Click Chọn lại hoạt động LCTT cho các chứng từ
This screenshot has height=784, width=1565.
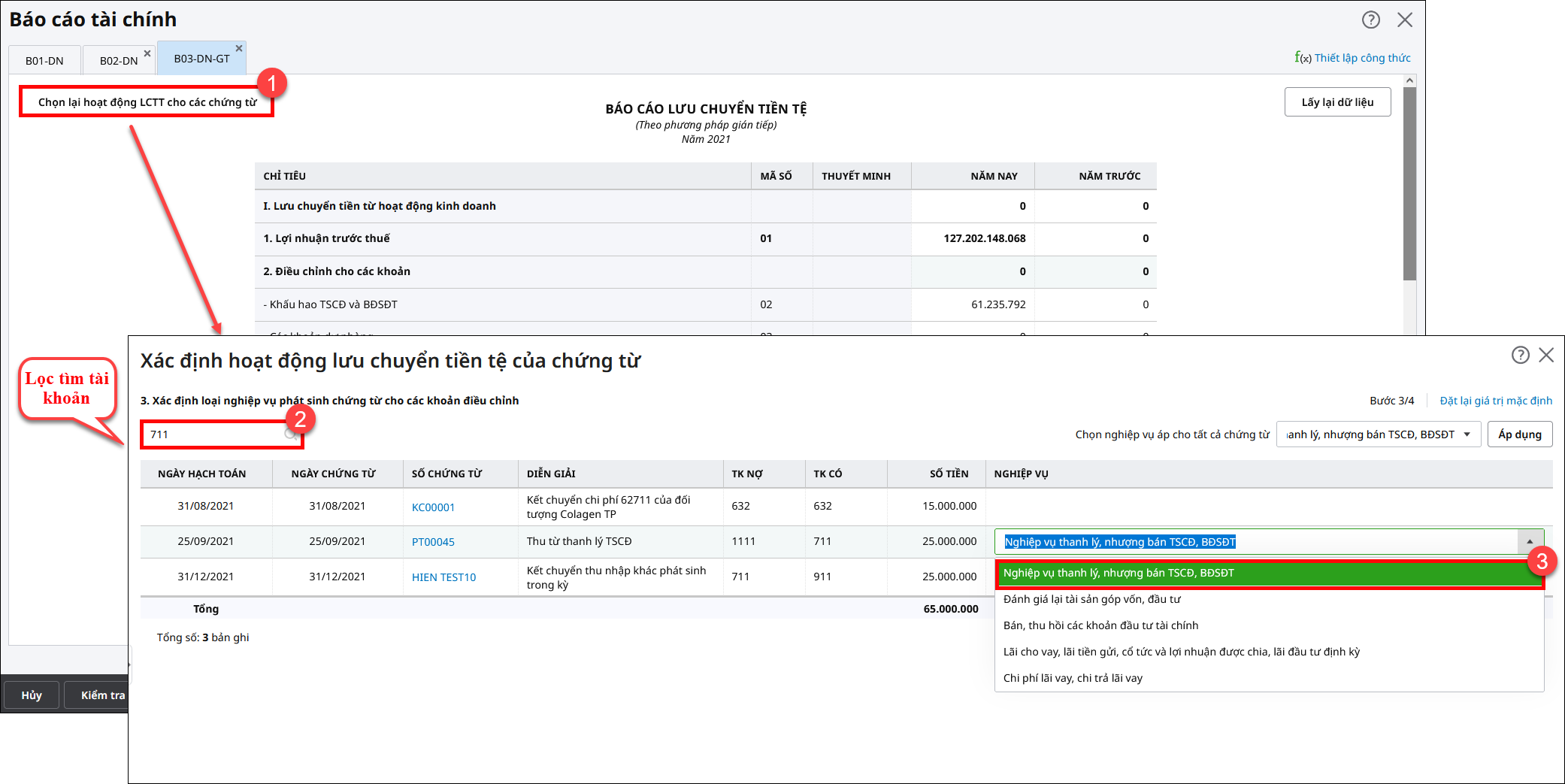(147, 102)
